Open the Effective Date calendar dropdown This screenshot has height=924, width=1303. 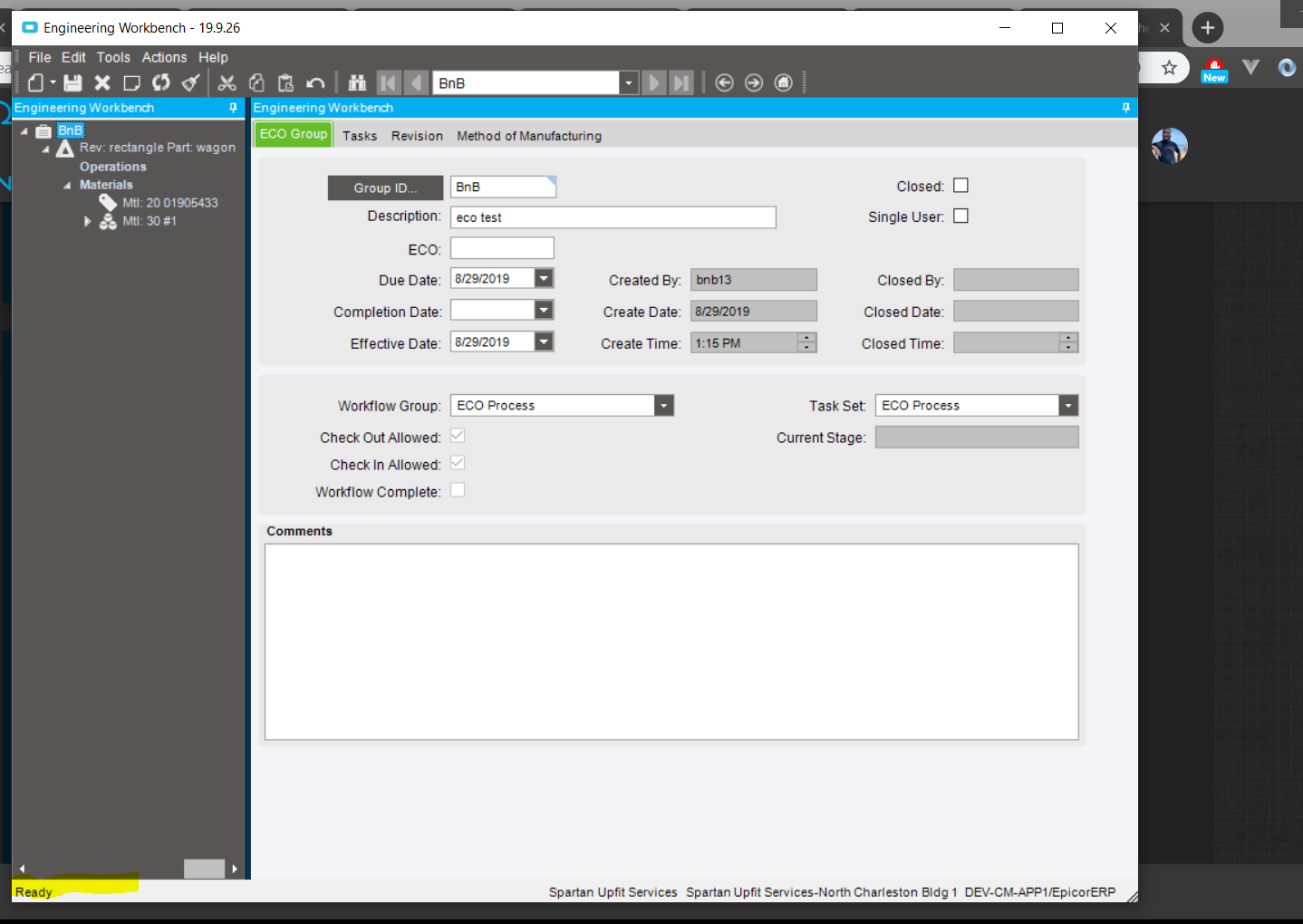point(544,342)
